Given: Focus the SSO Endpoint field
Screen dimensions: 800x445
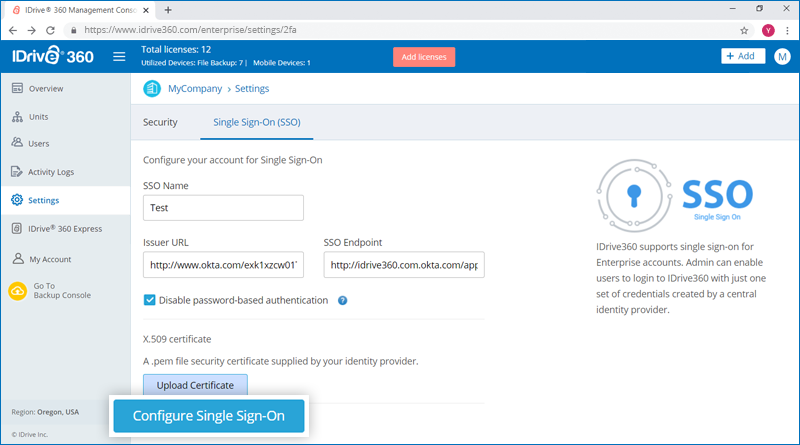Looking at the screenshot, I should click(x=404, y=265).
